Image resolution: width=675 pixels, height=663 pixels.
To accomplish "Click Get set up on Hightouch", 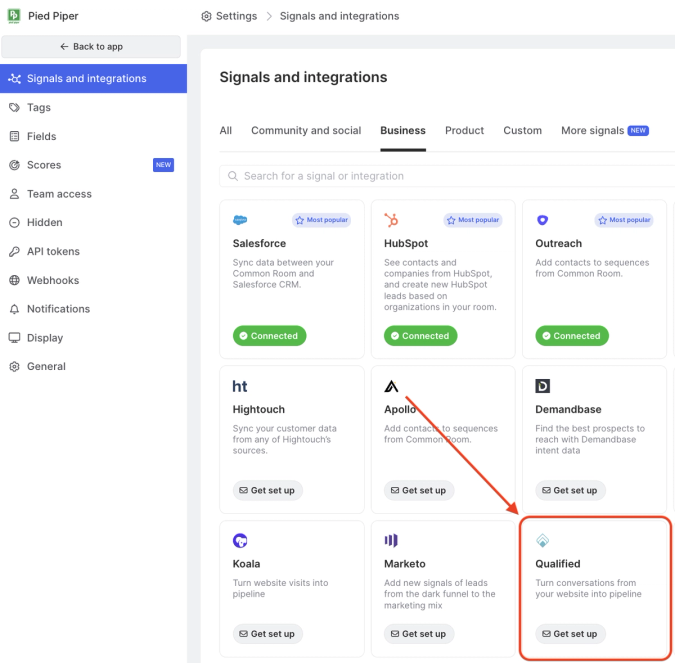I will coord(267,490).
